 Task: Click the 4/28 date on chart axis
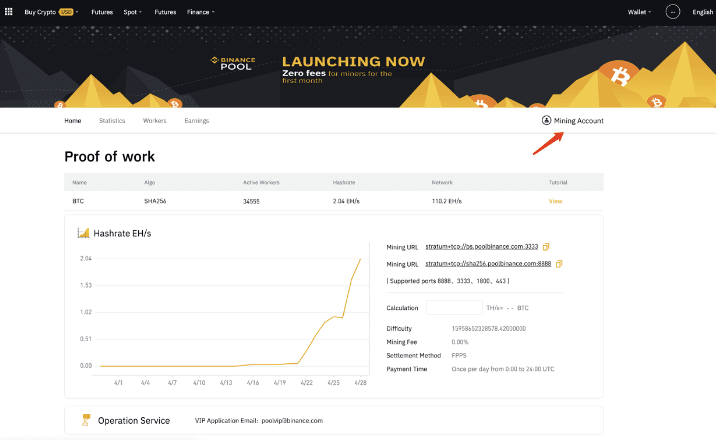tap(360, 382)
